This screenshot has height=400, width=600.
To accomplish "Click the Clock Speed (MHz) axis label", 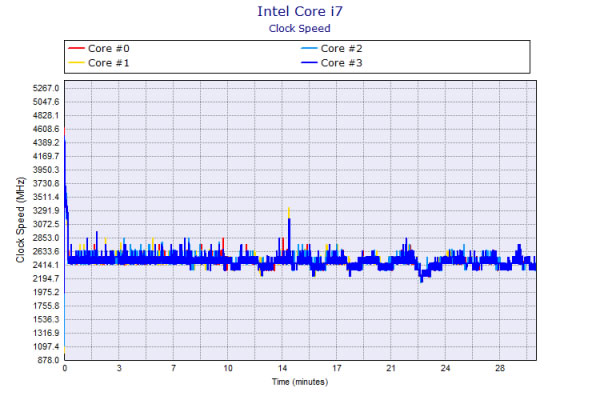I will (x=20, y=220).
